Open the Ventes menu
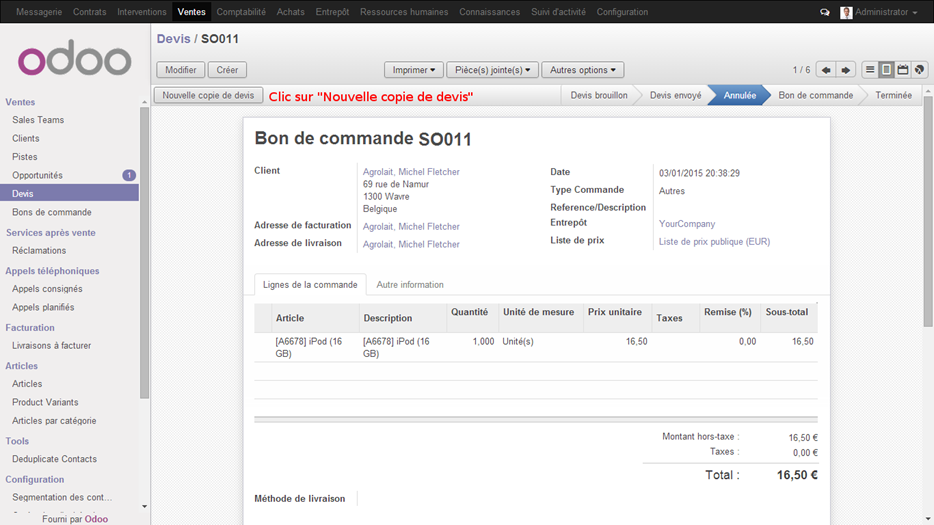934x525 pixels. point(191,12)
